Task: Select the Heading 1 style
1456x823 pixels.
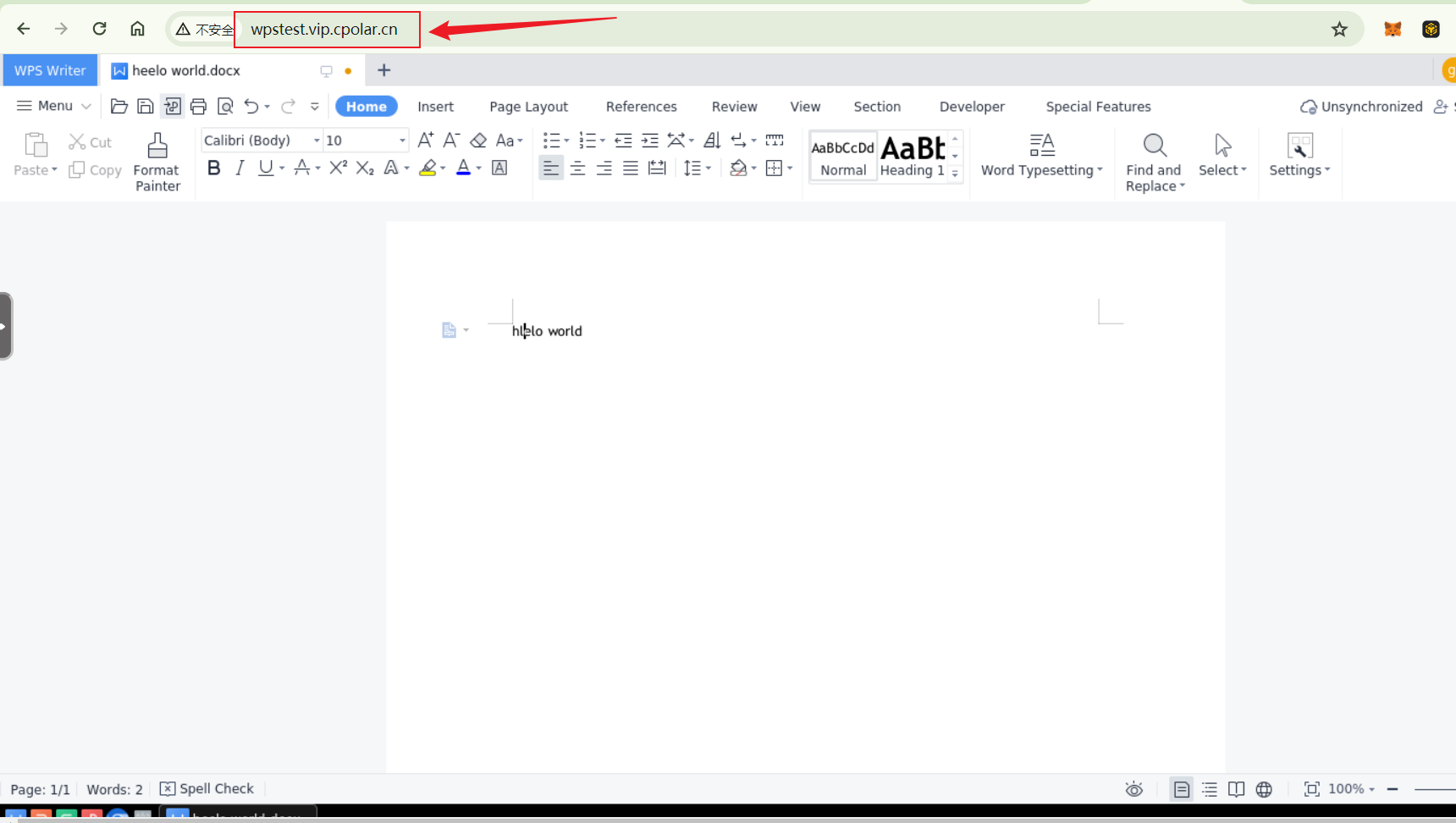Action: tap(912, 157)
